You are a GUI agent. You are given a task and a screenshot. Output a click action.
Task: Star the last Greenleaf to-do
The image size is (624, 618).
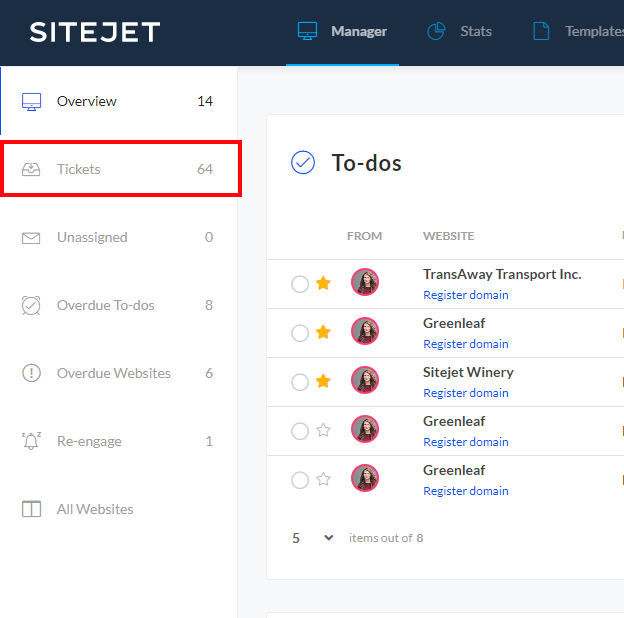point(323,479)
